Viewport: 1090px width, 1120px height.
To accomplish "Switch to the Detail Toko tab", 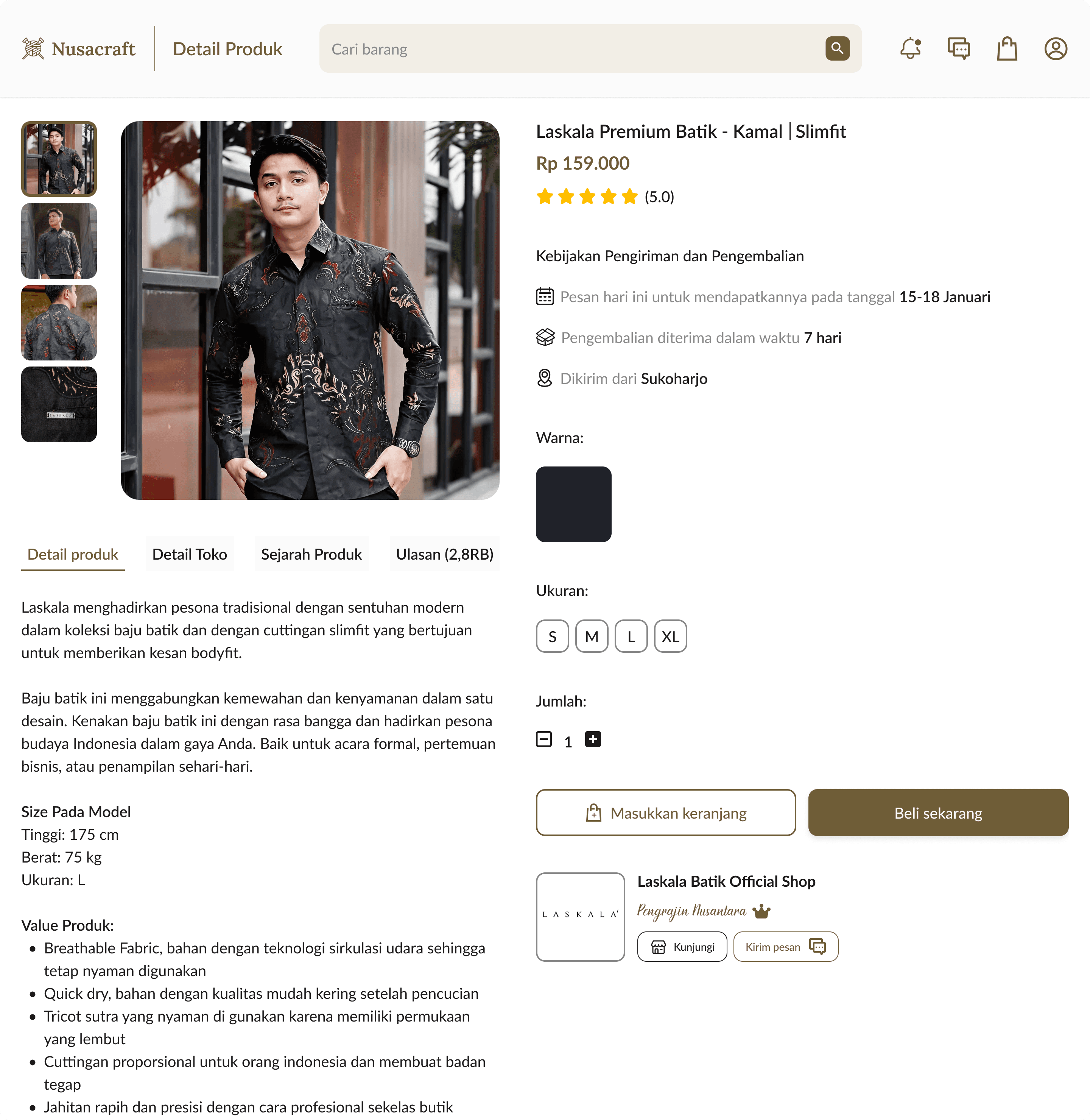I will point(190,554).
